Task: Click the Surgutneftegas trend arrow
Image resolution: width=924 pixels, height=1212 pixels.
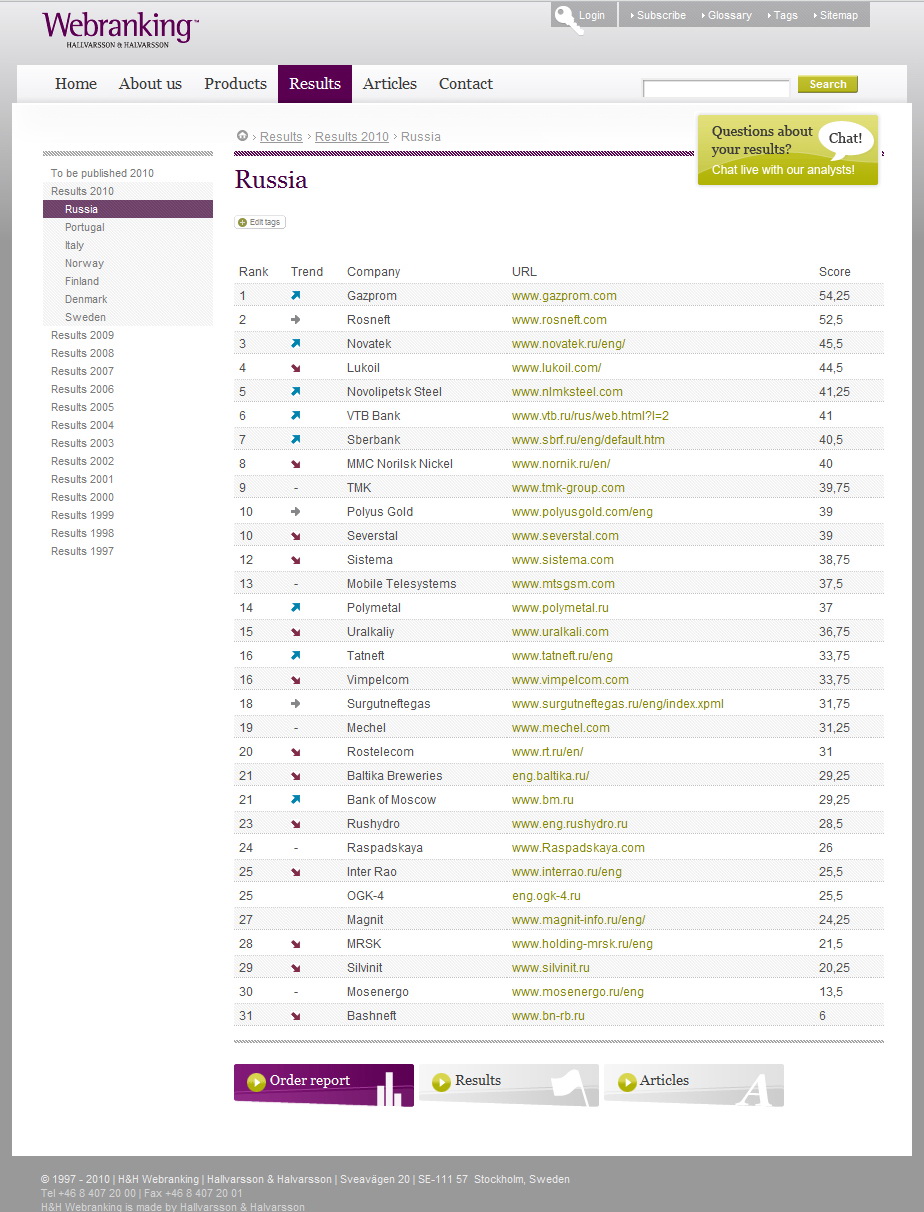Action: pos(295,704)
